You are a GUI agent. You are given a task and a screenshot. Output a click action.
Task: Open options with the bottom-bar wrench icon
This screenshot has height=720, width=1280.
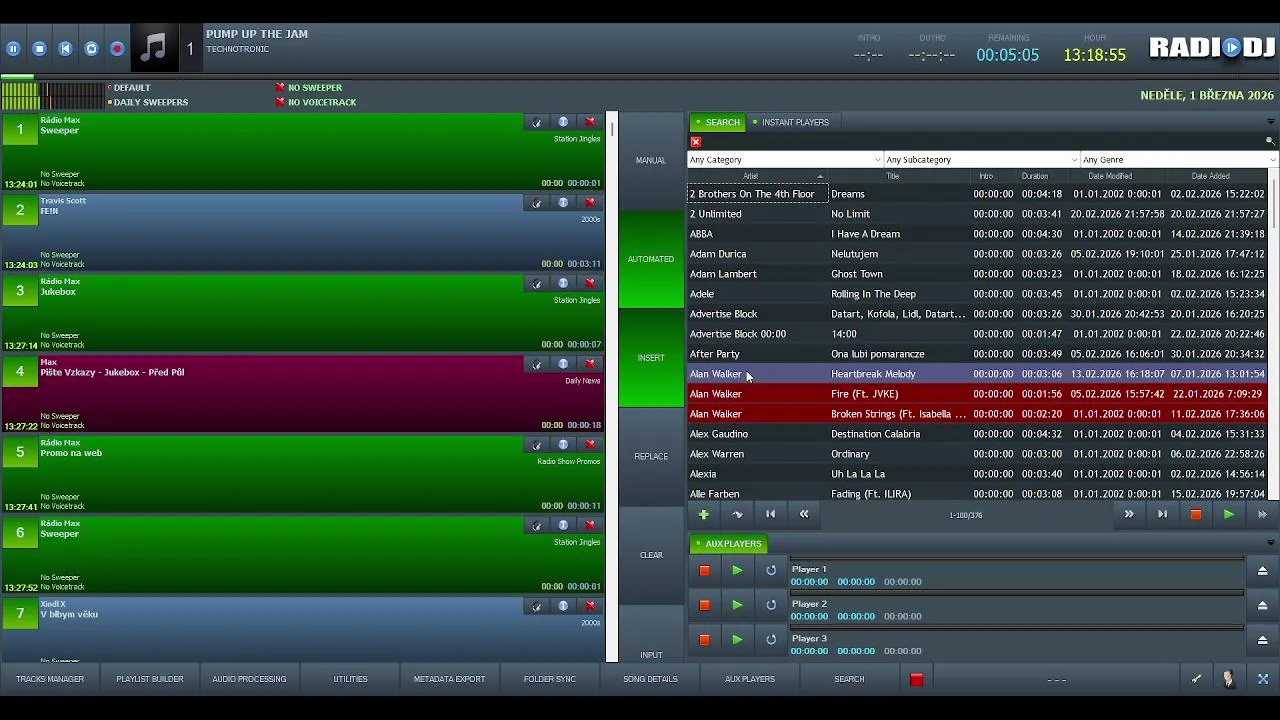click(x=1196, y=679)
